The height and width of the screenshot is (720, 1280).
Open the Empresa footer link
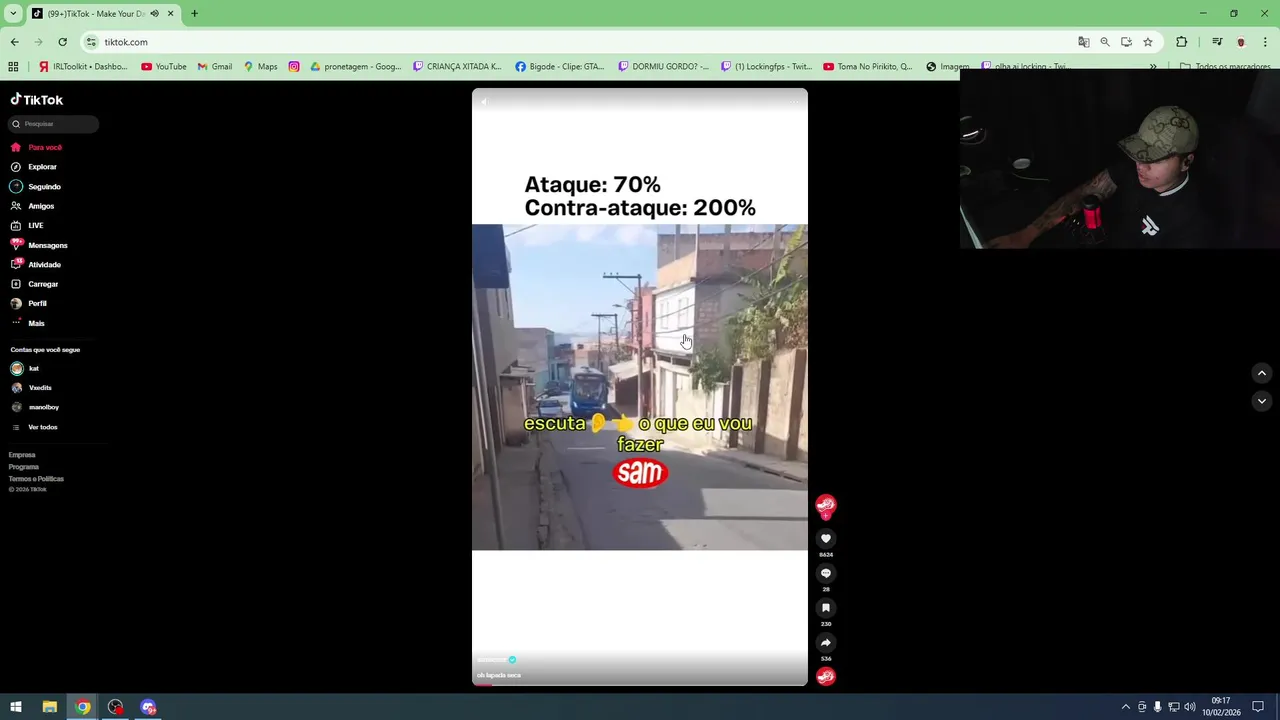(x=22, y=455)
